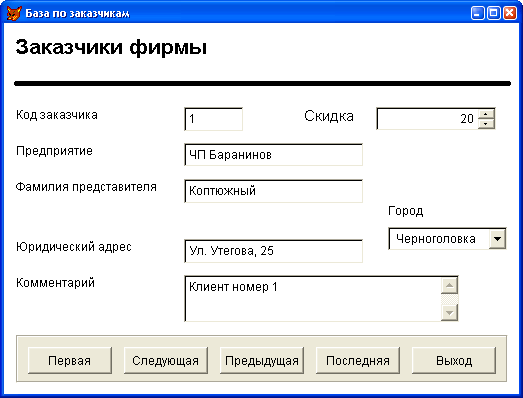Close the База по заказчикам window

pyautogui.click(x=510, y=13)
